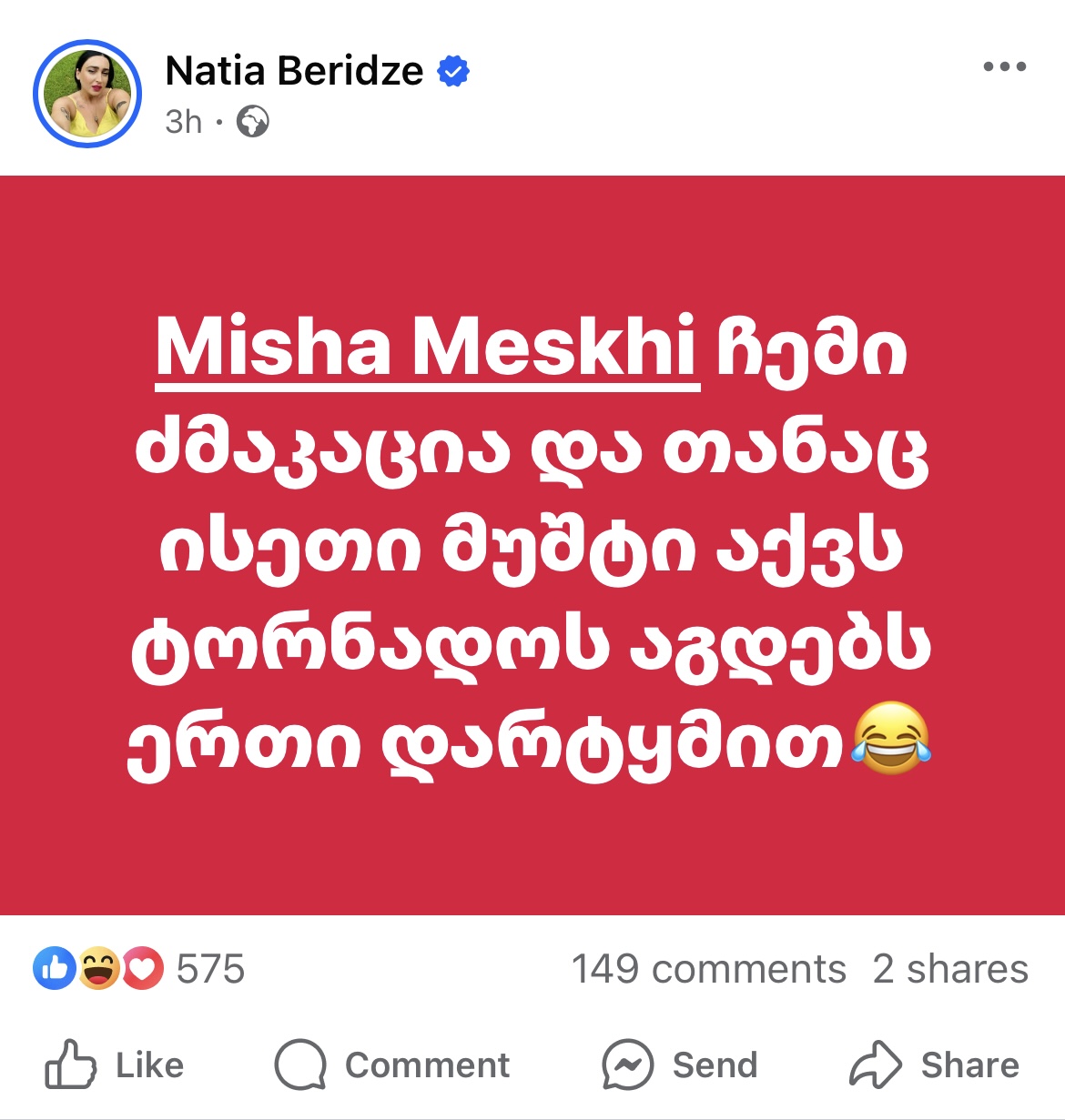Image resolution: width=1065 pixels, height=1120 pixels.
Task: View the 149 comments
Action: pyautogui.click(x=708, y=970)
